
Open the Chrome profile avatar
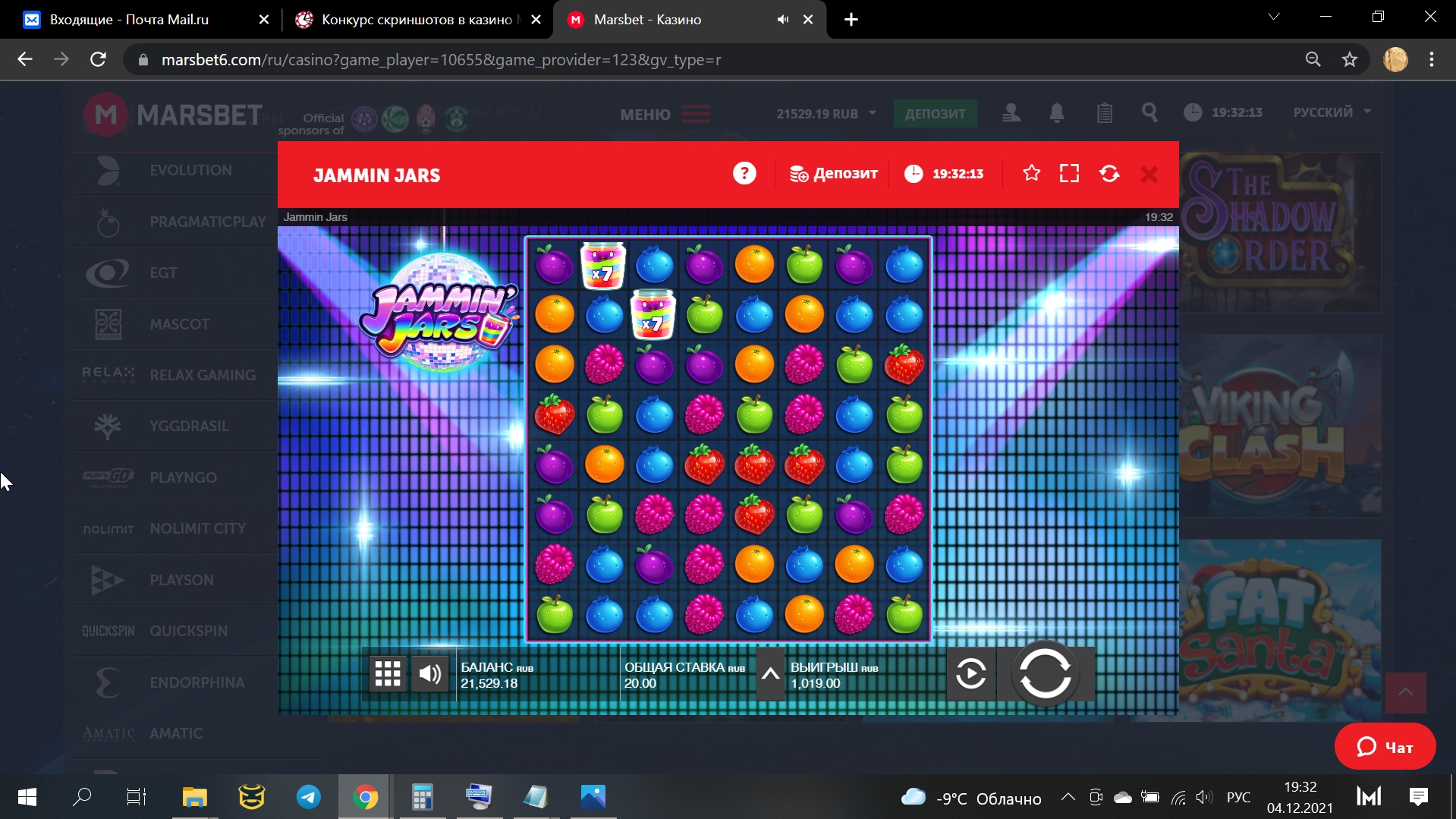pos(1395,59)
